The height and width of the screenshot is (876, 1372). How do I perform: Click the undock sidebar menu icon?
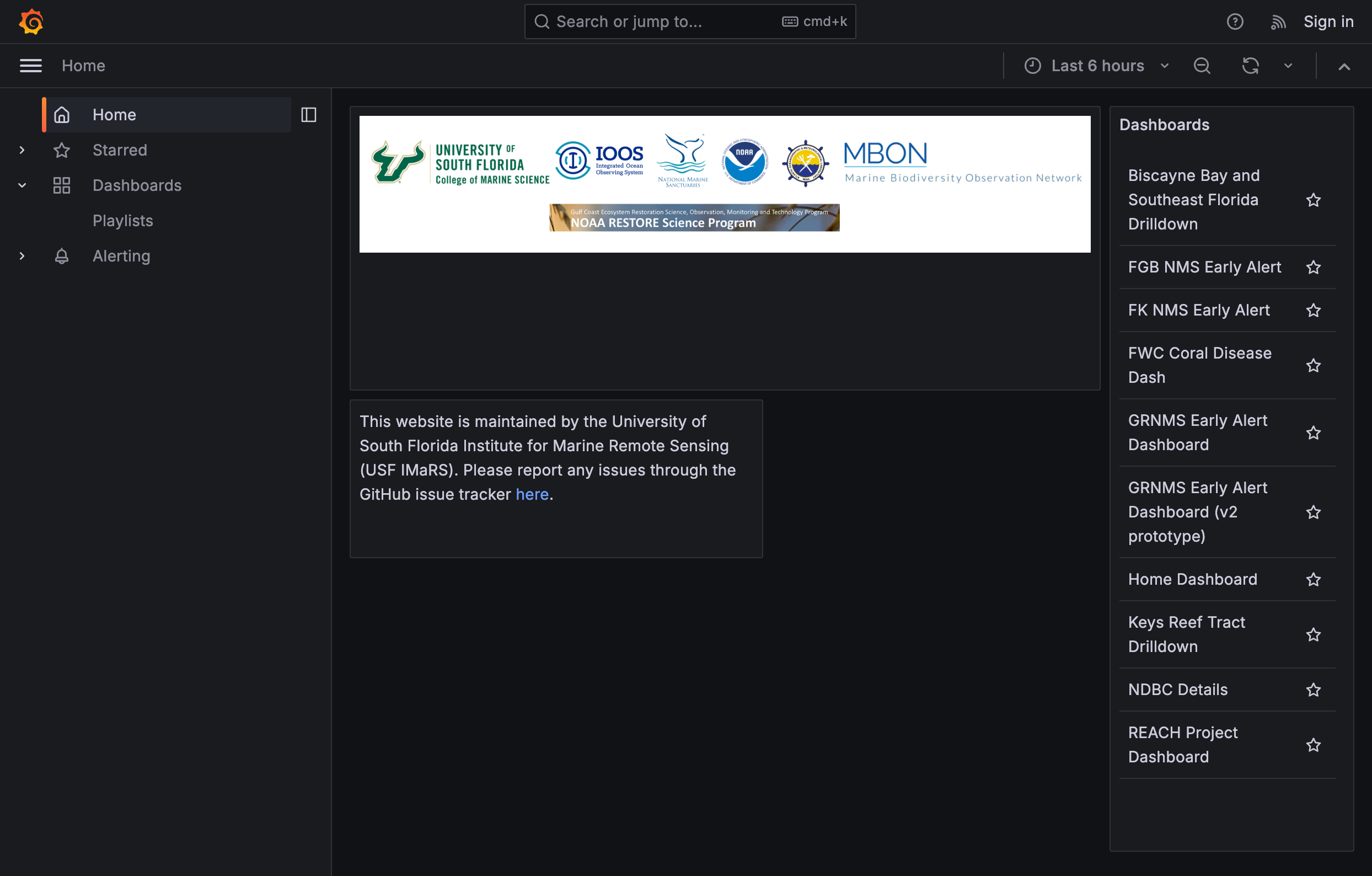[x=309, y=115]
